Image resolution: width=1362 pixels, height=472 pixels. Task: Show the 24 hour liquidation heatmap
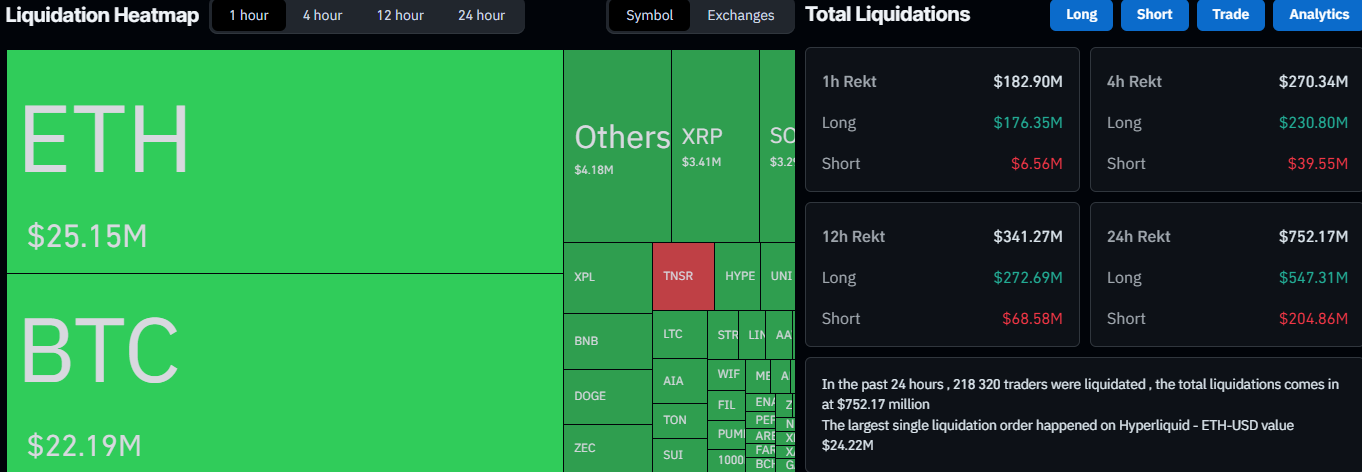point(481,16)
